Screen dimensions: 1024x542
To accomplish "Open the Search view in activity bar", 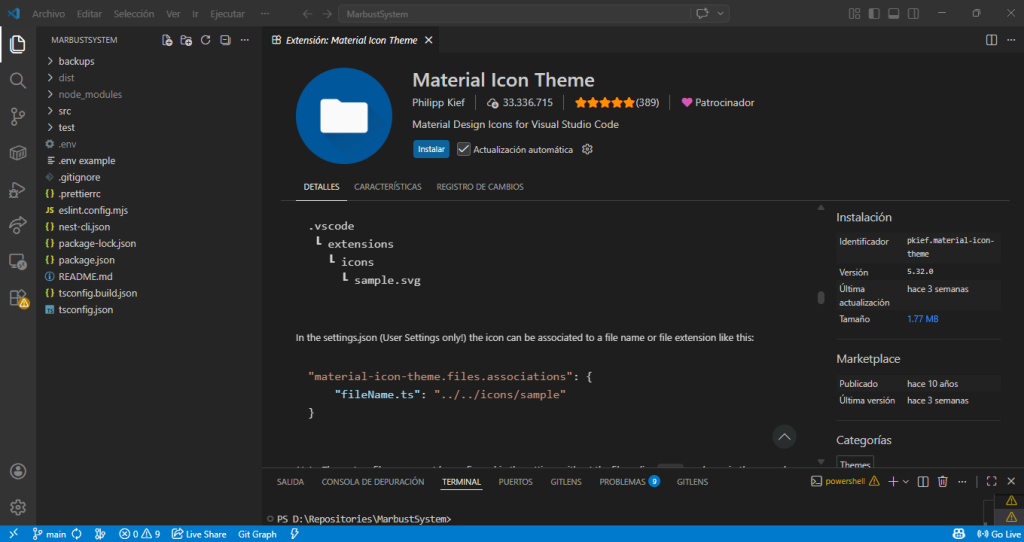I will [18, 81].
